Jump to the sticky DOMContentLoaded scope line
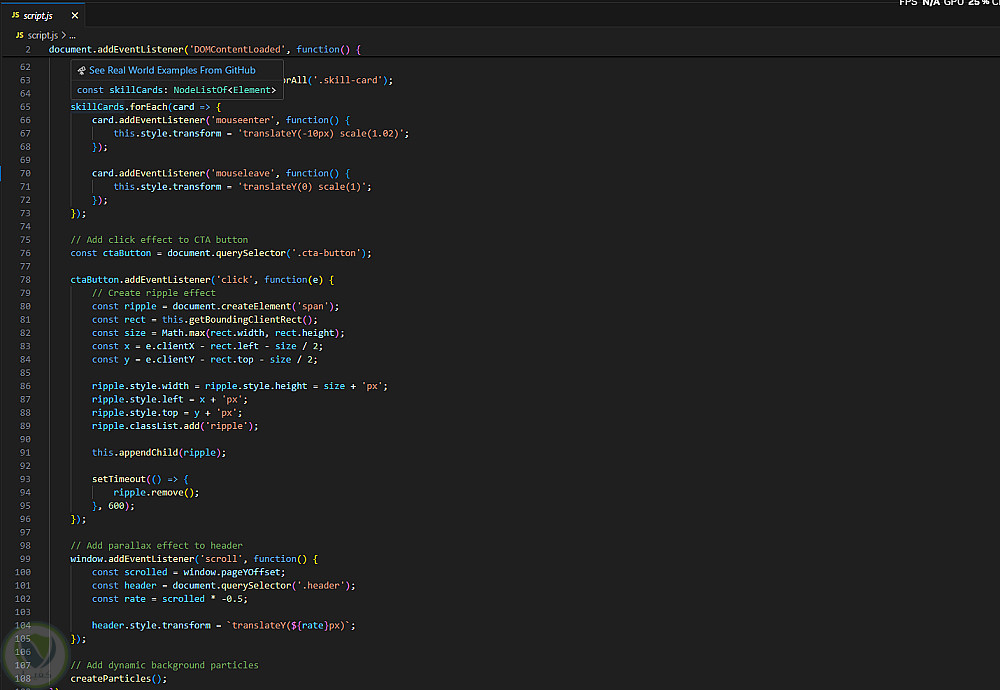The image size is (1000, 690). pos(204,49)
